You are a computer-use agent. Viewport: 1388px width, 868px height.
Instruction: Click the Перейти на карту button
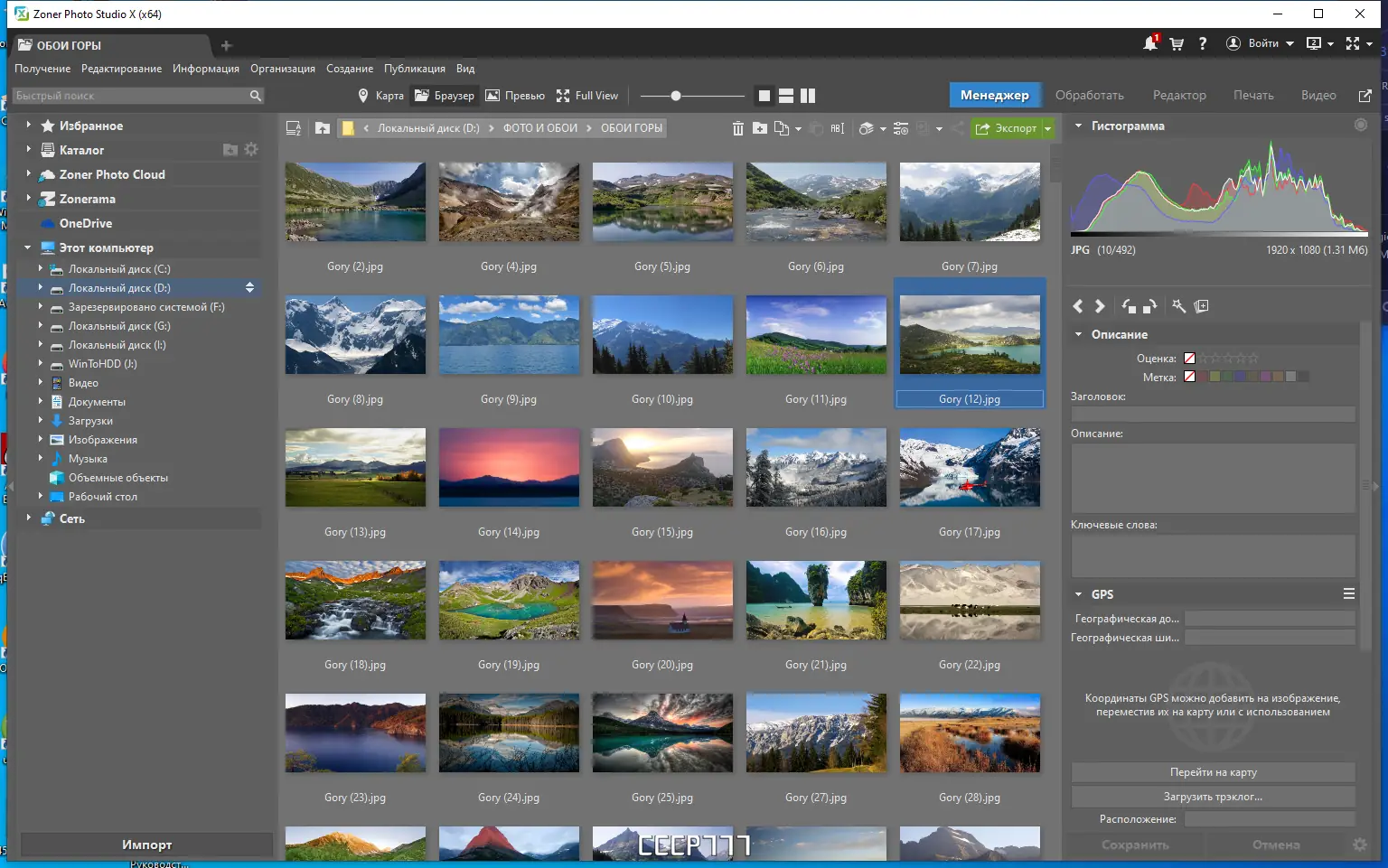[1212, 771]
